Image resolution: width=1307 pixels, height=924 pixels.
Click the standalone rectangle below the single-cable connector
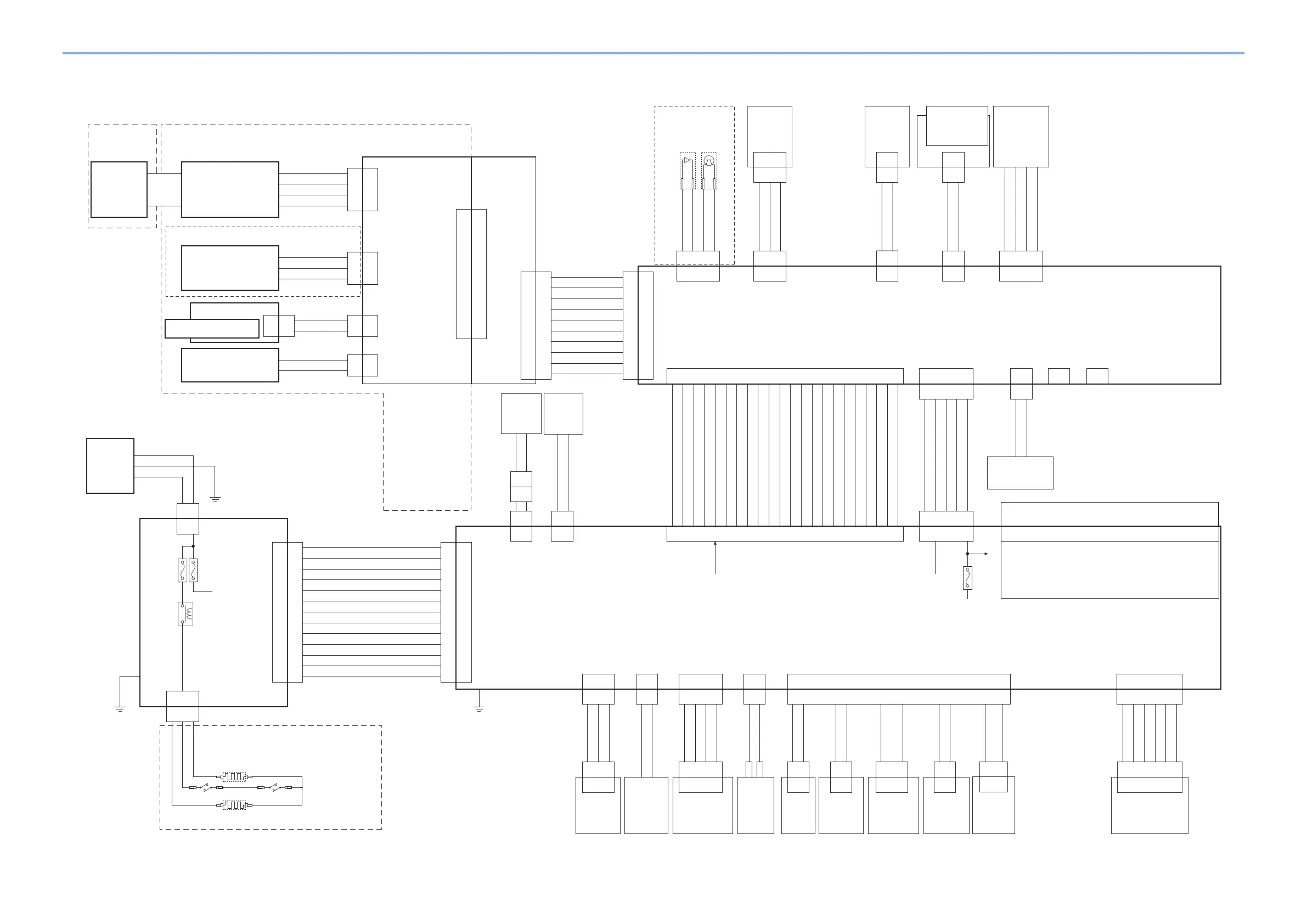click(x=1019, y=472)
